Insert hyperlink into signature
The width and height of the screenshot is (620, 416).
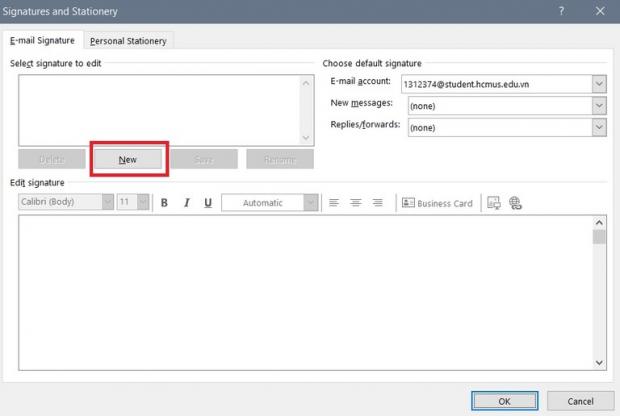[x=516, y=203]
